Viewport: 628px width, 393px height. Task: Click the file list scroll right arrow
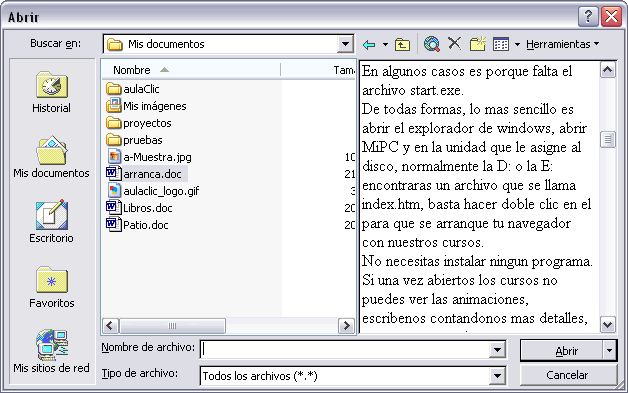pyautogui.click(x=346, y=326)
